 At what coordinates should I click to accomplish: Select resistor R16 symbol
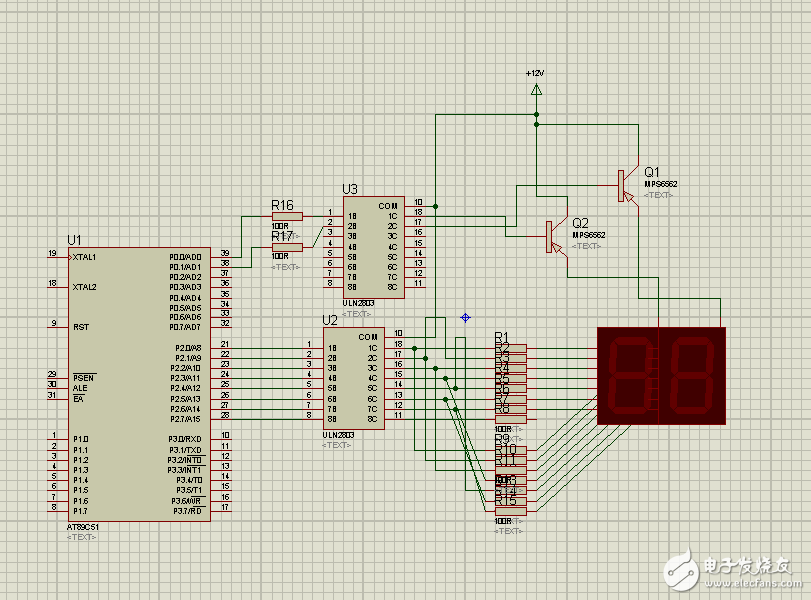287,216
